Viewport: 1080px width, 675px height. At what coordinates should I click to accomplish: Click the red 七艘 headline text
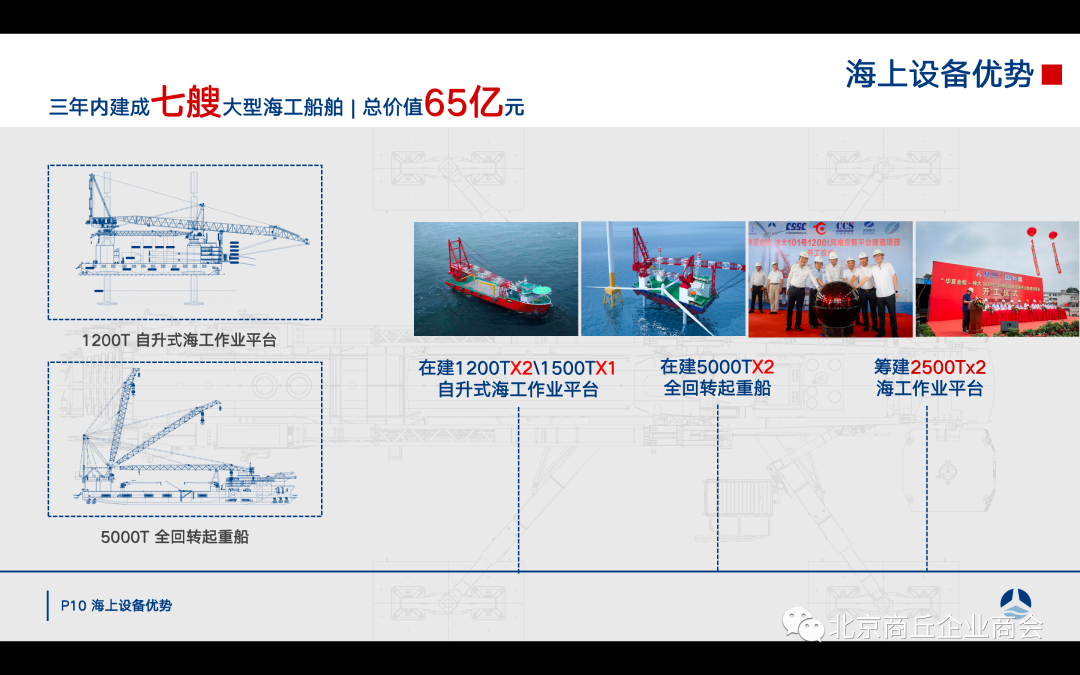186,103
